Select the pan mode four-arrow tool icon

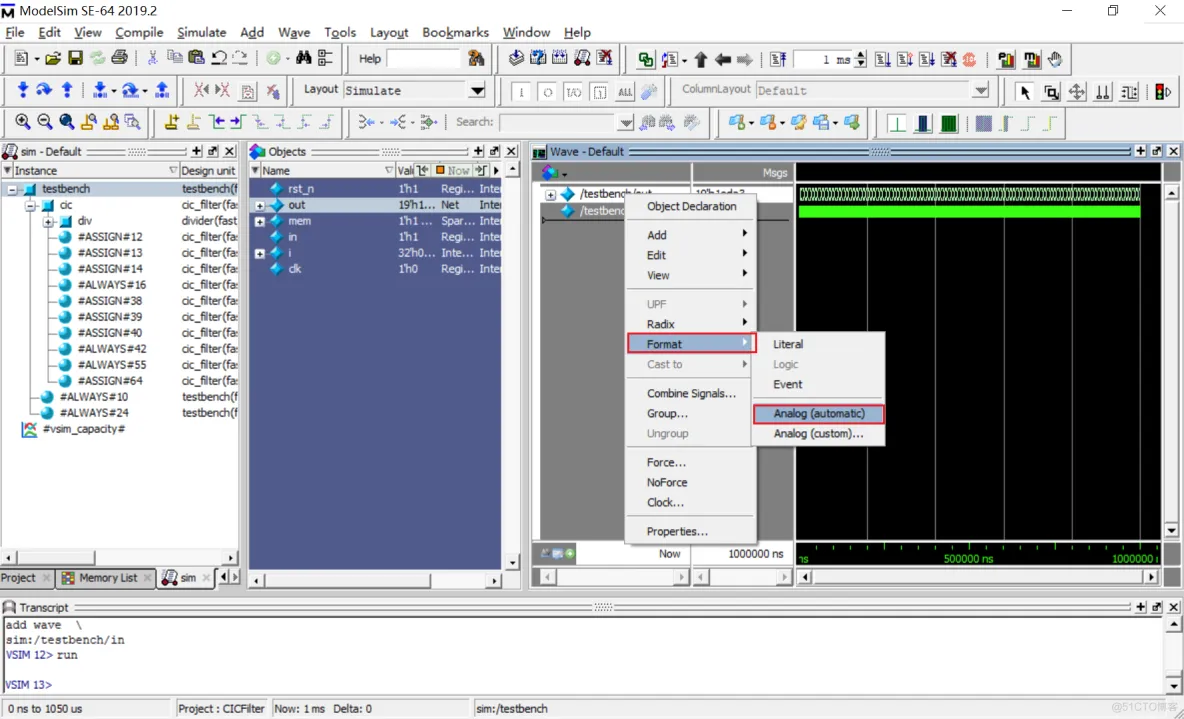click(1077, 92)
